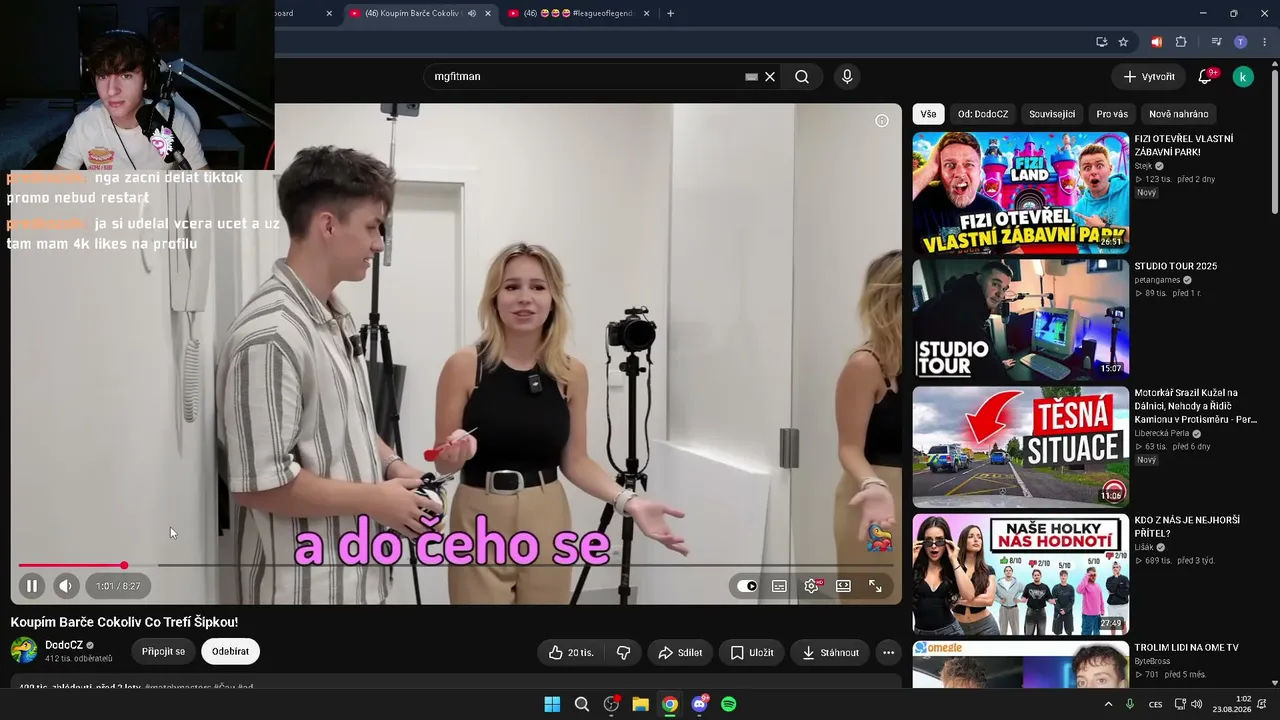
Task: Click Připojit se membership button
Action: click(163, 652)
